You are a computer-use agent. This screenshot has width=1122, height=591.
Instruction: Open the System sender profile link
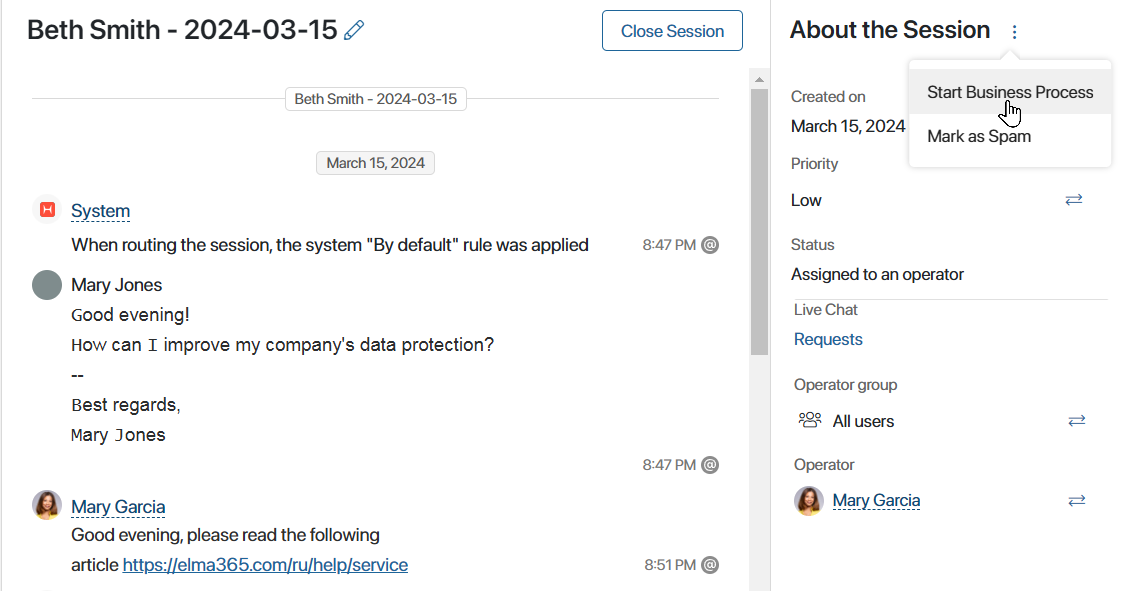(100, 211)
